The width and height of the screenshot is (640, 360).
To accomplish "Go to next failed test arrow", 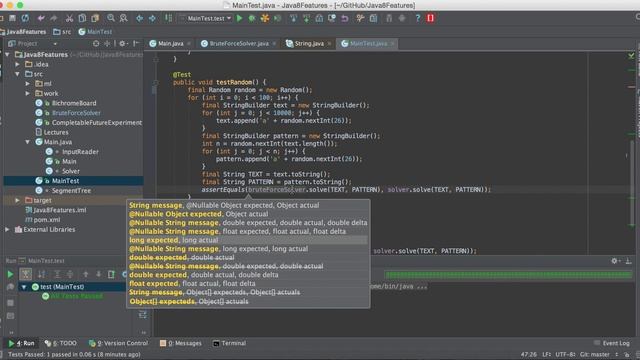I will [x=98, y=274].
